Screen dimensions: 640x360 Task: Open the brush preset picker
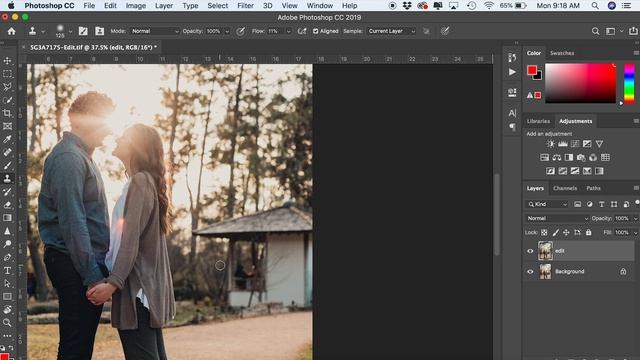pyautogui.click(x=70, y=31)
